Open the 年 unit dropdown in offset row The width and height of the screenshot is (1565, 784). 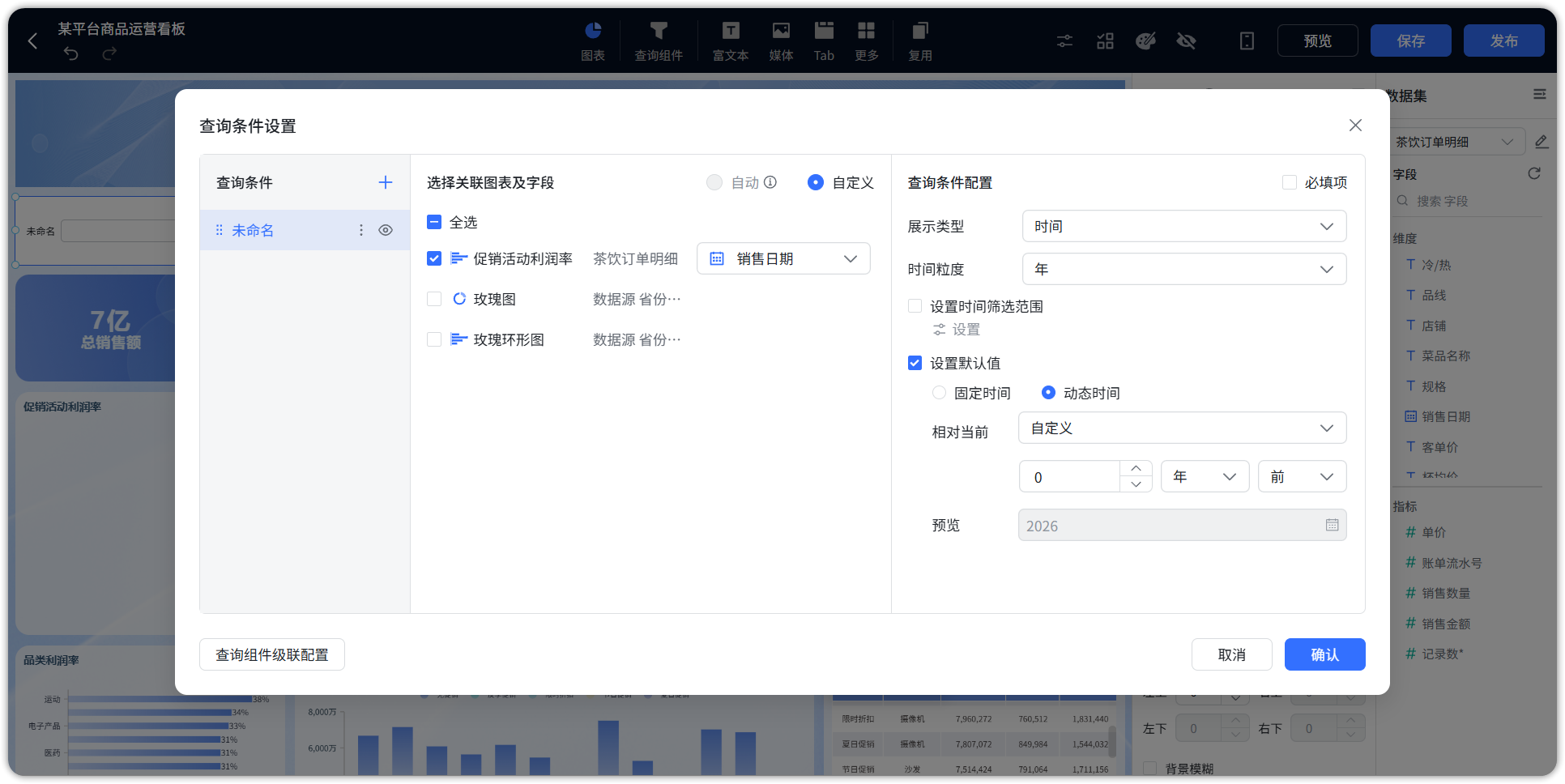click(1205, 477)
